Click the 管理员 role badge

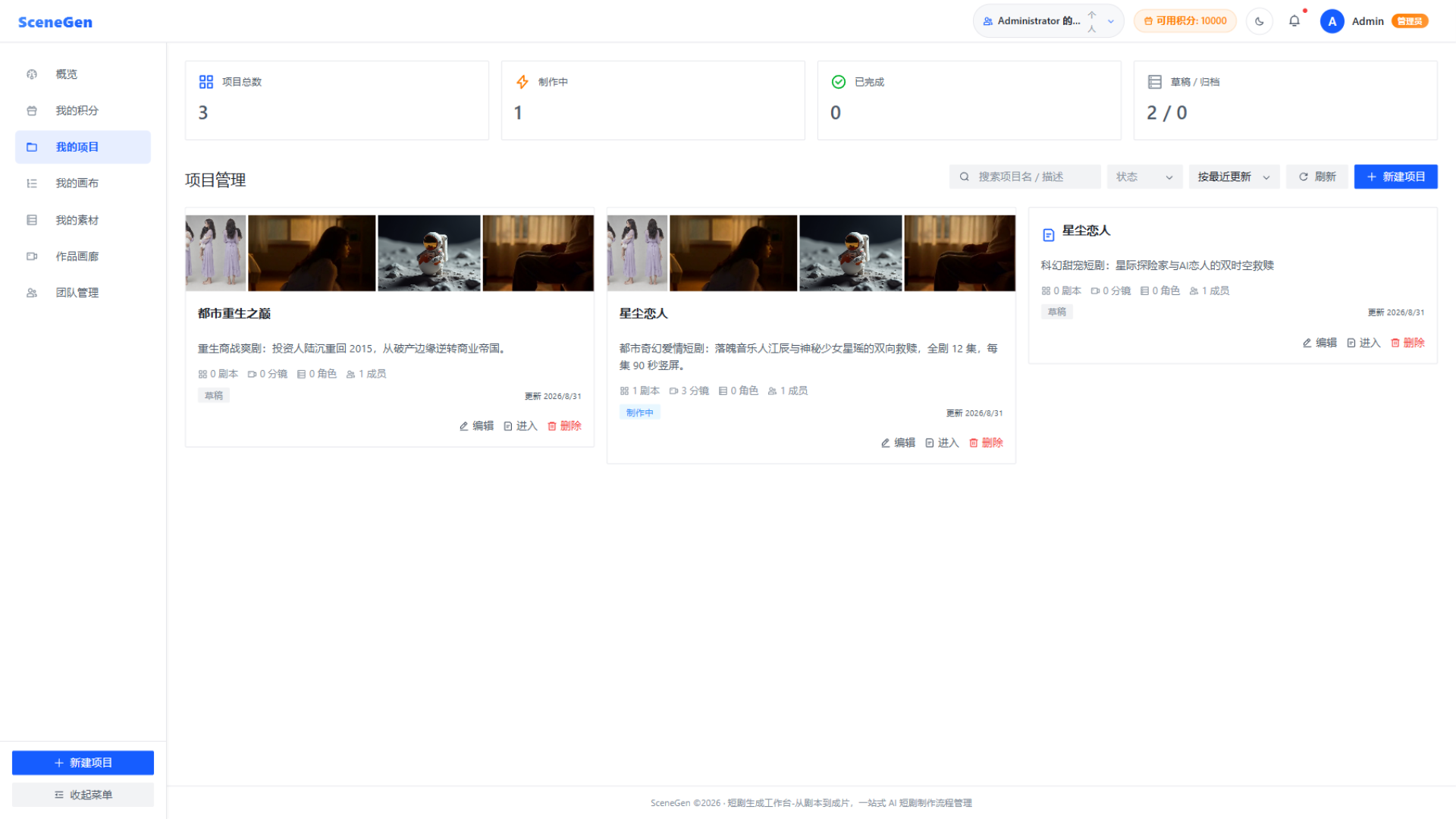(x=1410, y=21)
